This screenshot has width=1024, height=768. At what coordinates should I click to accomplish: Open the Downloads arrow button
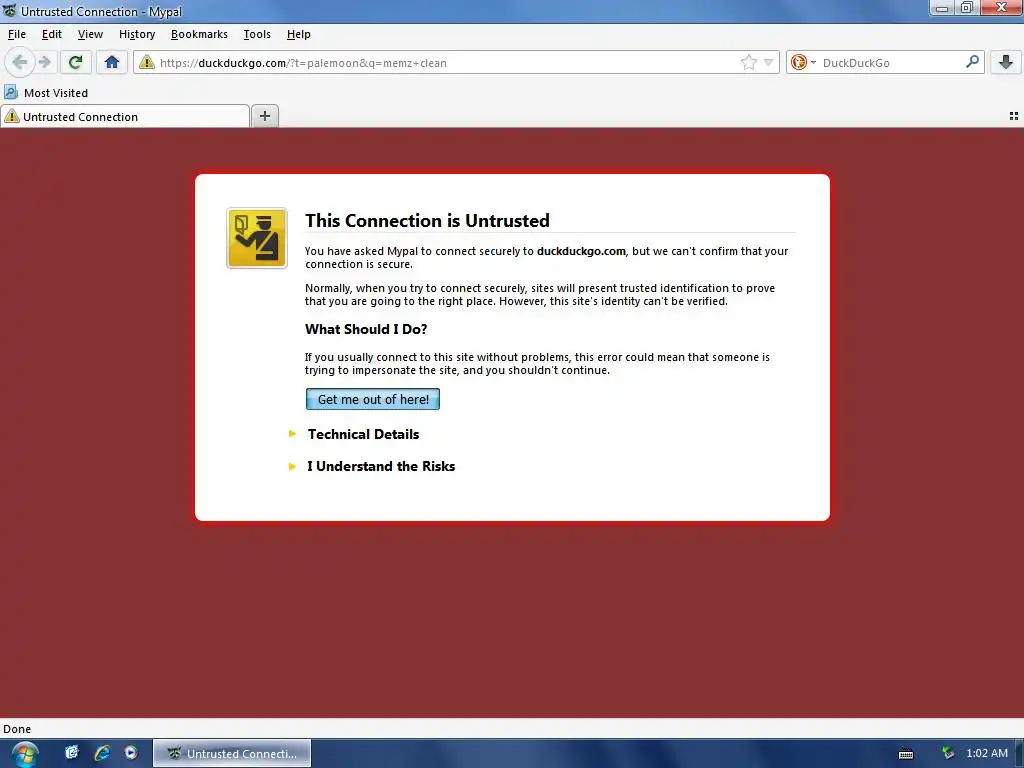click(x=1006, y=62)
